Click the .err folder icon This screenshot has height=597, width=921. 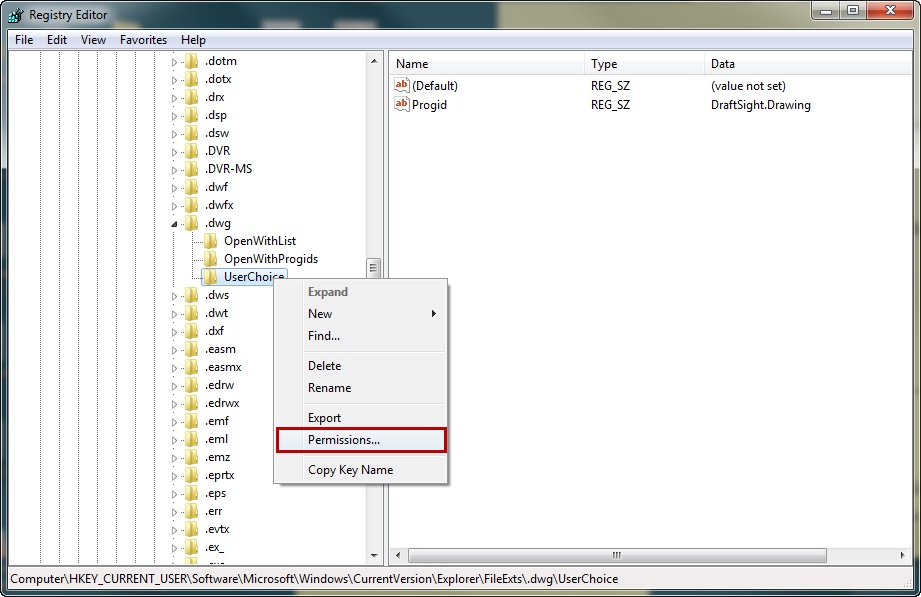[x=191, y=512]
